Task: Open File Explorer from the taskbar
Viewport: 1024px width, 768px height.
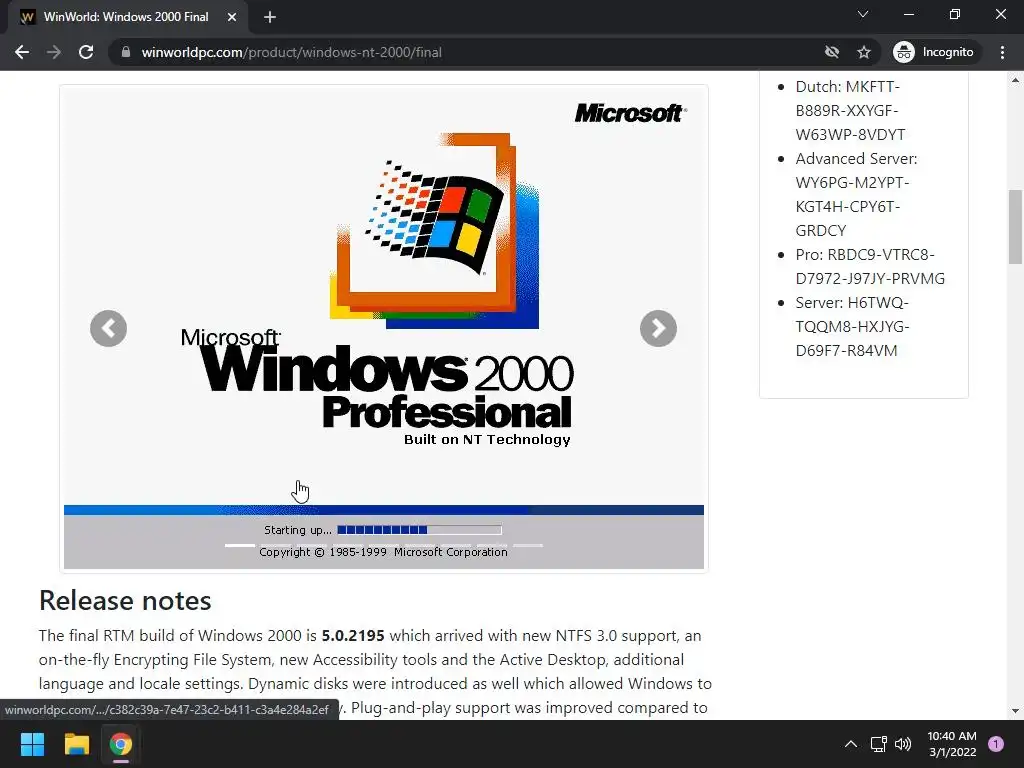Action: coord(76,744)
